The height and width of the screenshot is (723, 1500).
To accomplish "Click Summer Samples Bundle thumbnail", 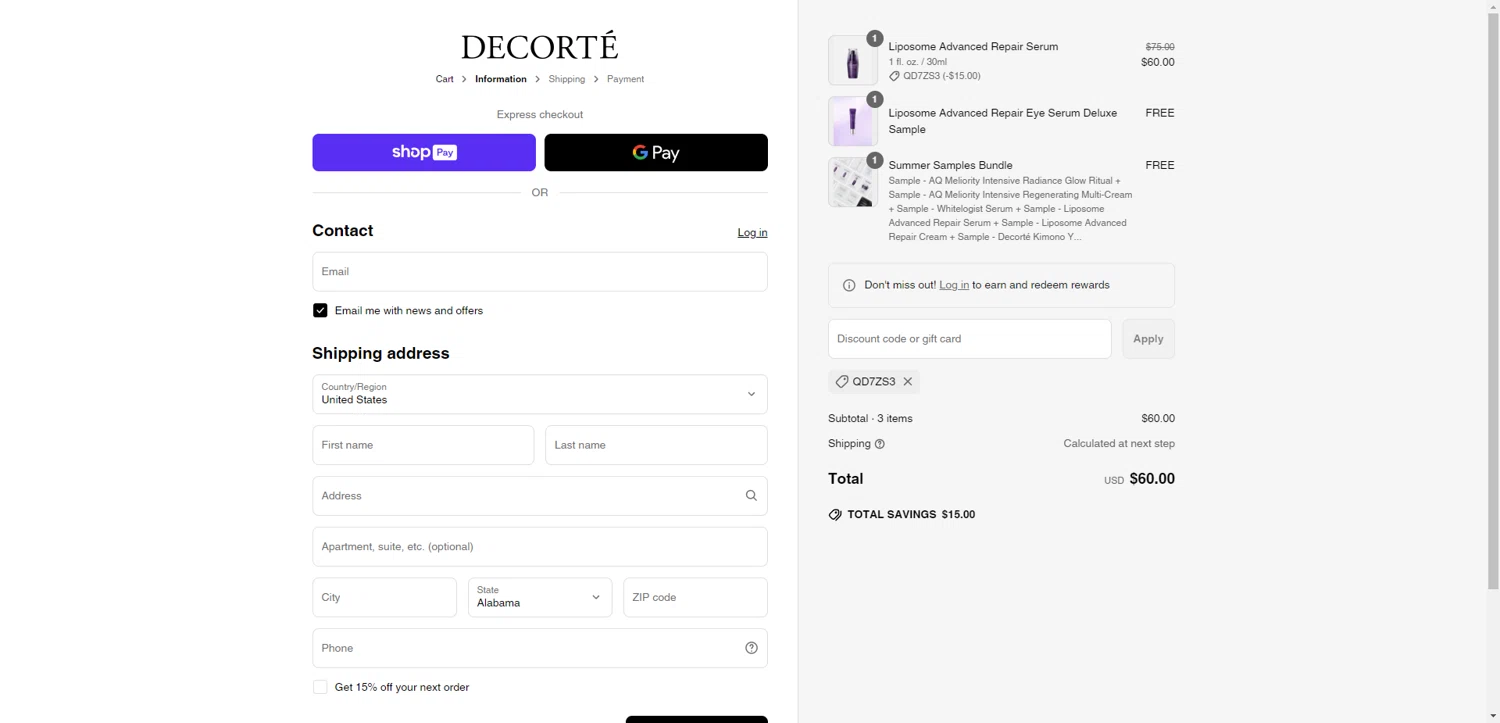I will 853,182.
